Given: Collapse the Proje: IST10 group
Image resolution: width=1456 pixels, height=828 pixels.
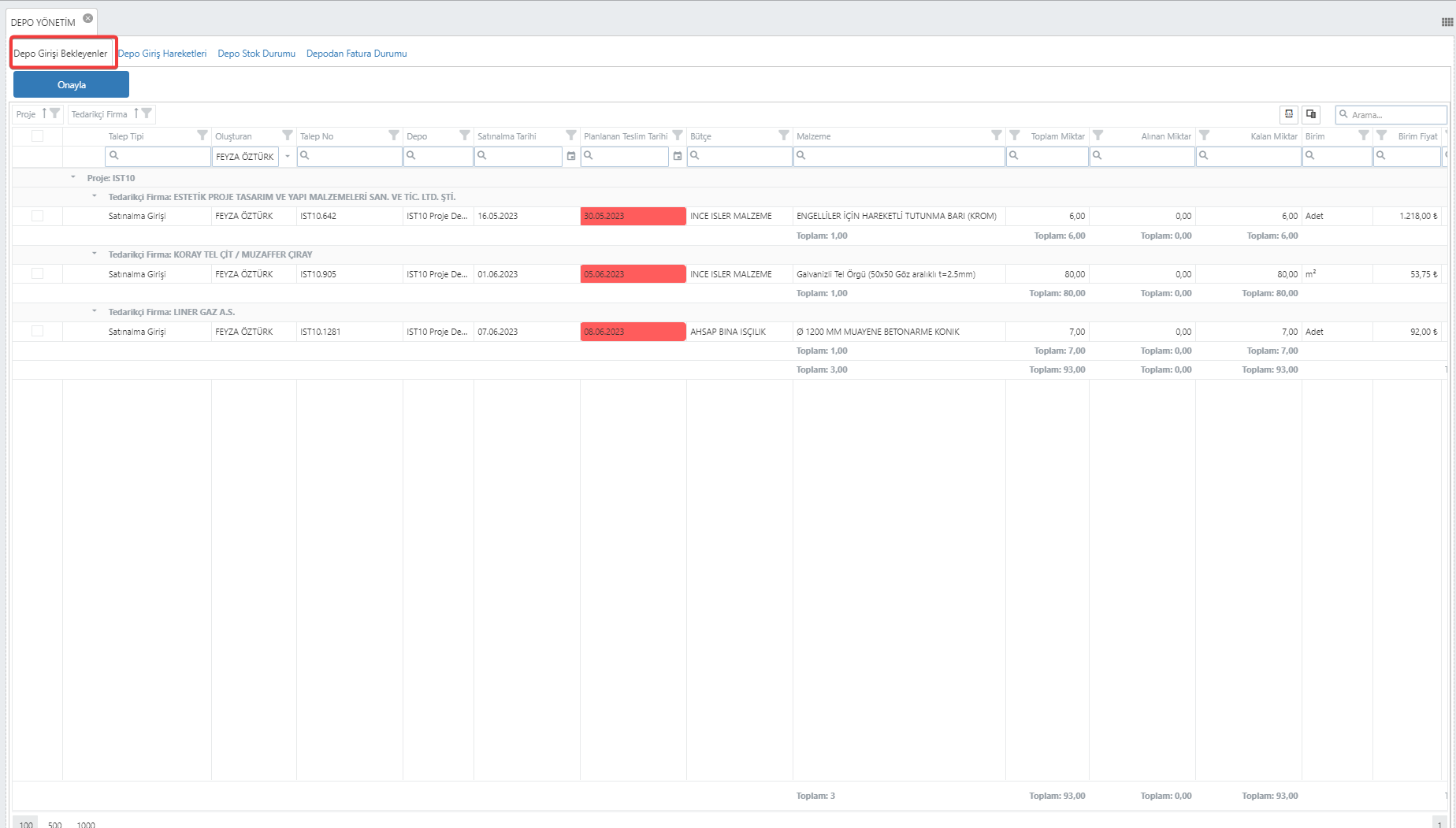Looking at the screenshot, I should pyautogui.click(x=73, y=178).
